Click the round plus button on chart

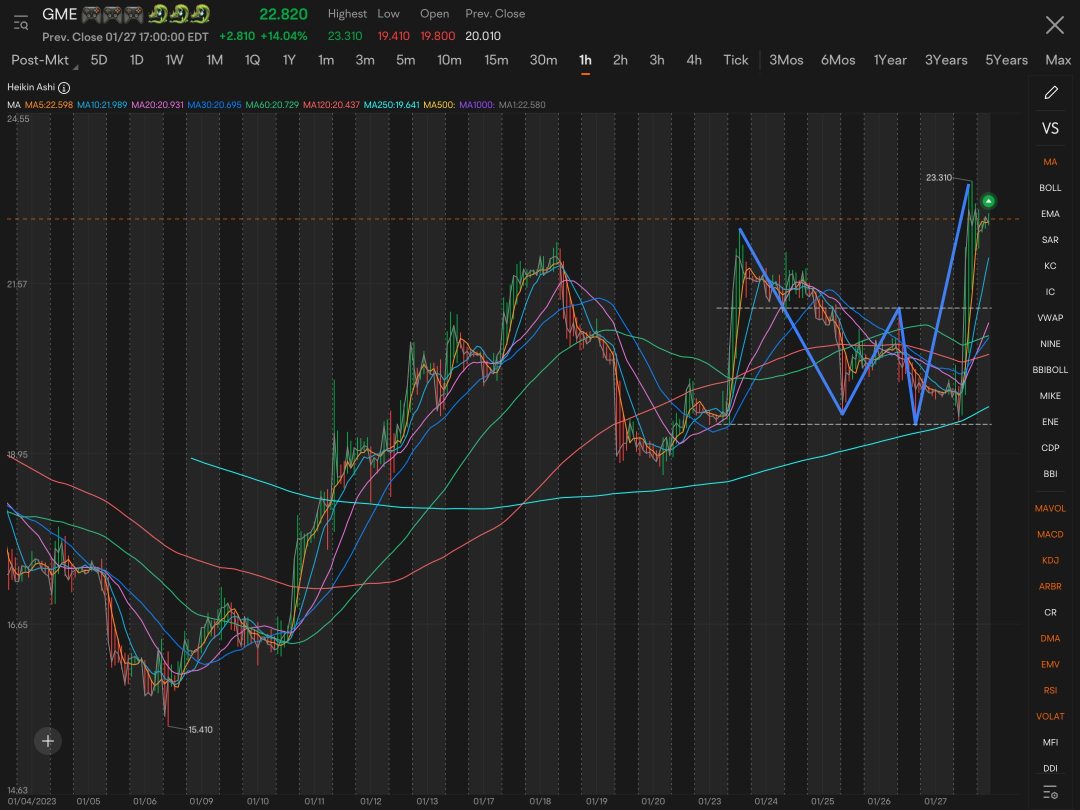(48, 741)
